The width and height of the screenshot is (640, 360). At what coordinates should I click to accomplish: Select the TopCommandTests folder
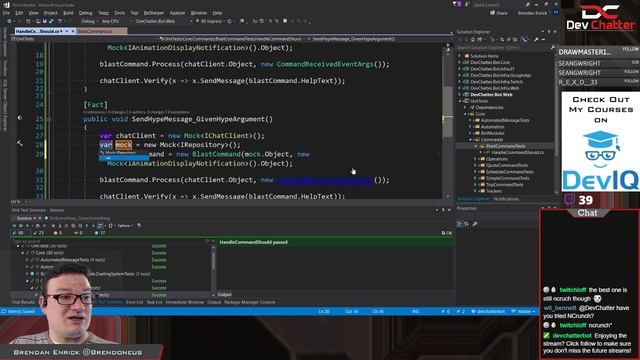tap(504, 184)
